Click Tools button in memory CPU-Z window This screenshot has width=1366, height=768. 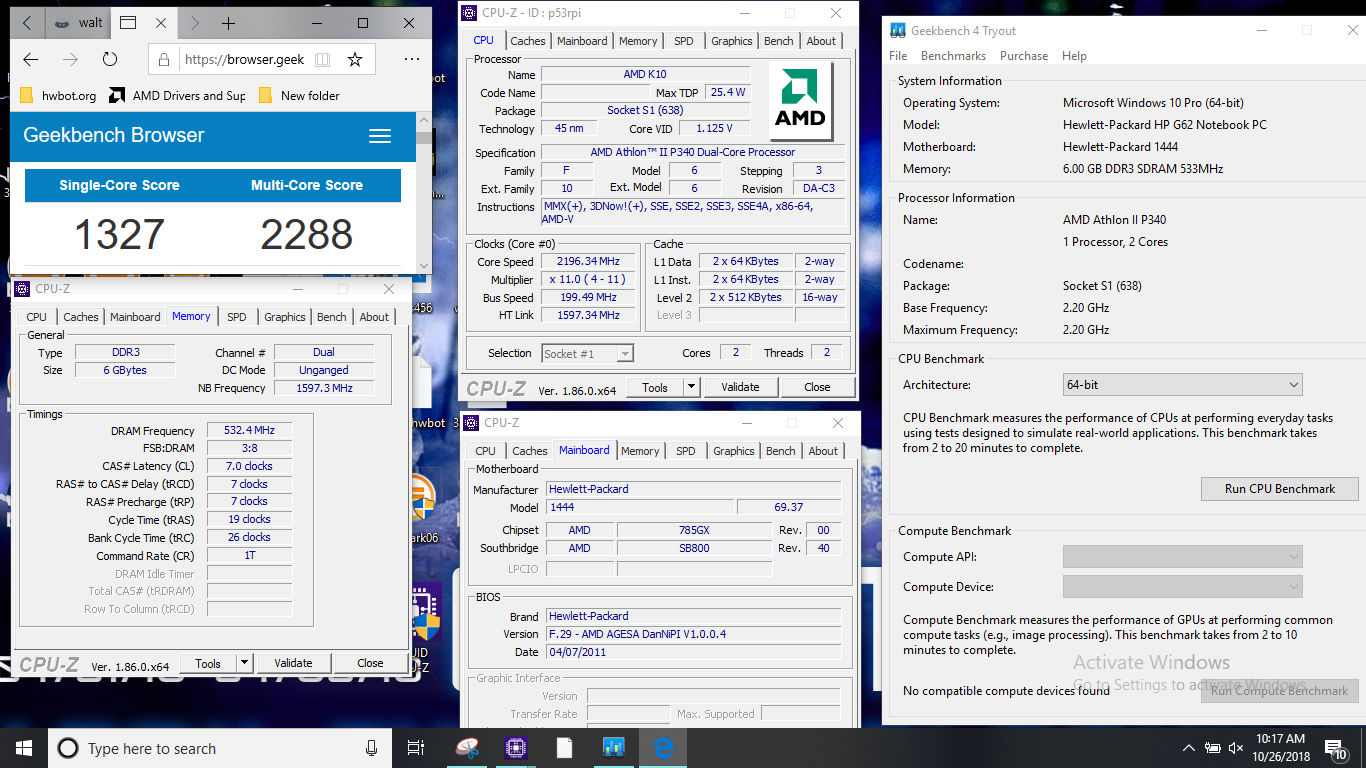pos(208,663)
